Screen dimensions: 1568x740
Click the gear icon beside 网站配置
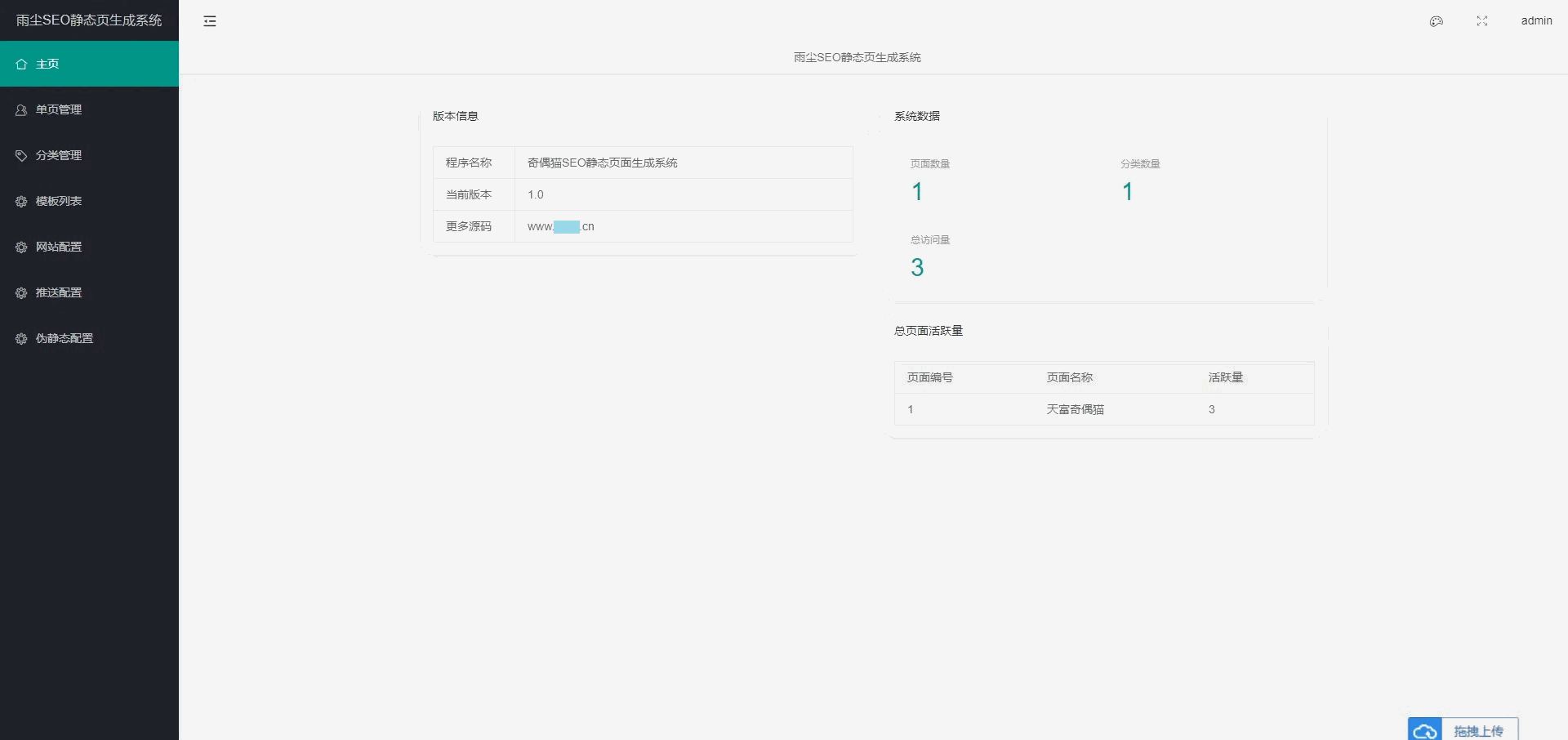tap(21, 247)
